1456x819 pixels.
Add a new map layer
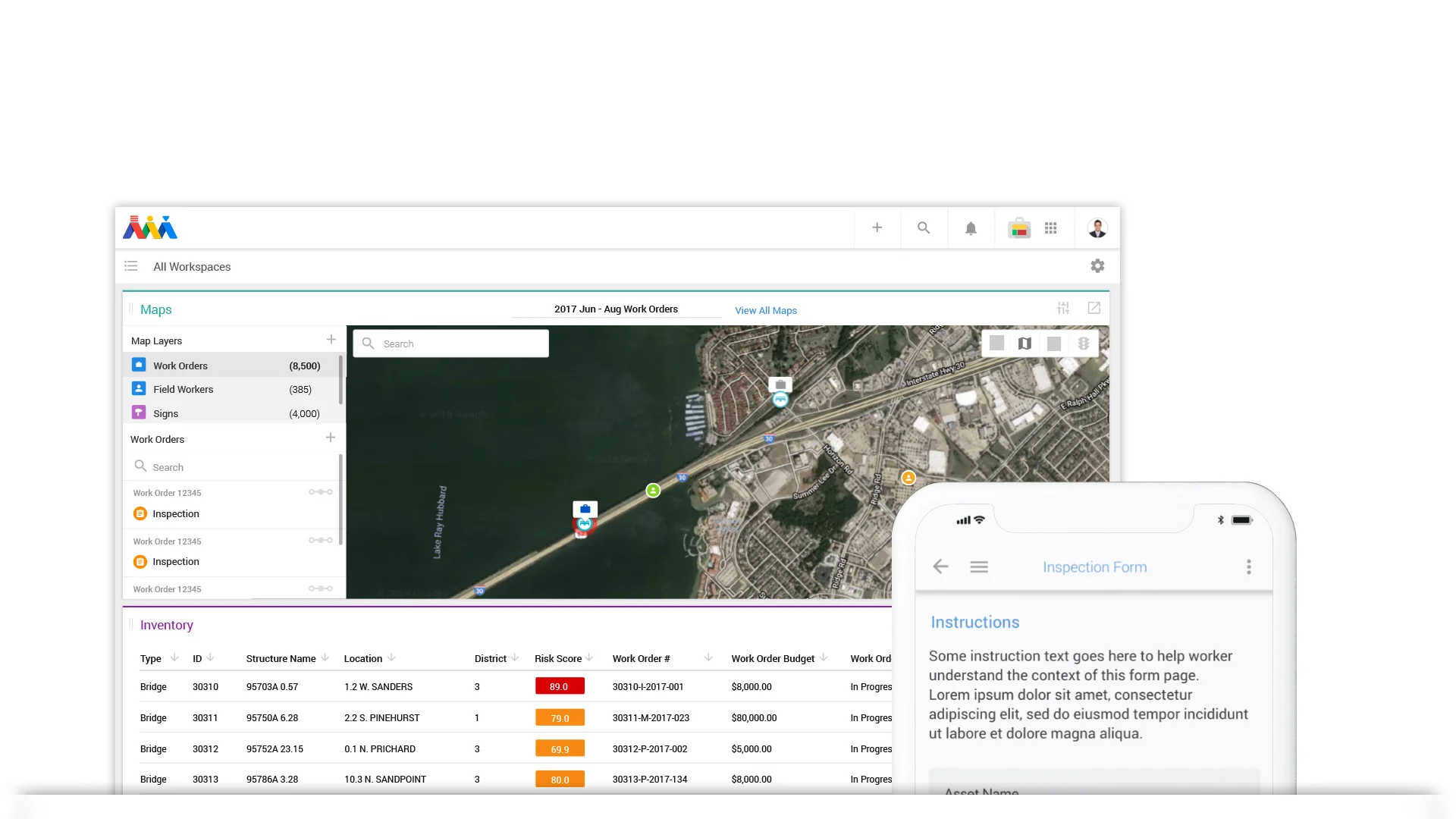click(x=331, y=340)
